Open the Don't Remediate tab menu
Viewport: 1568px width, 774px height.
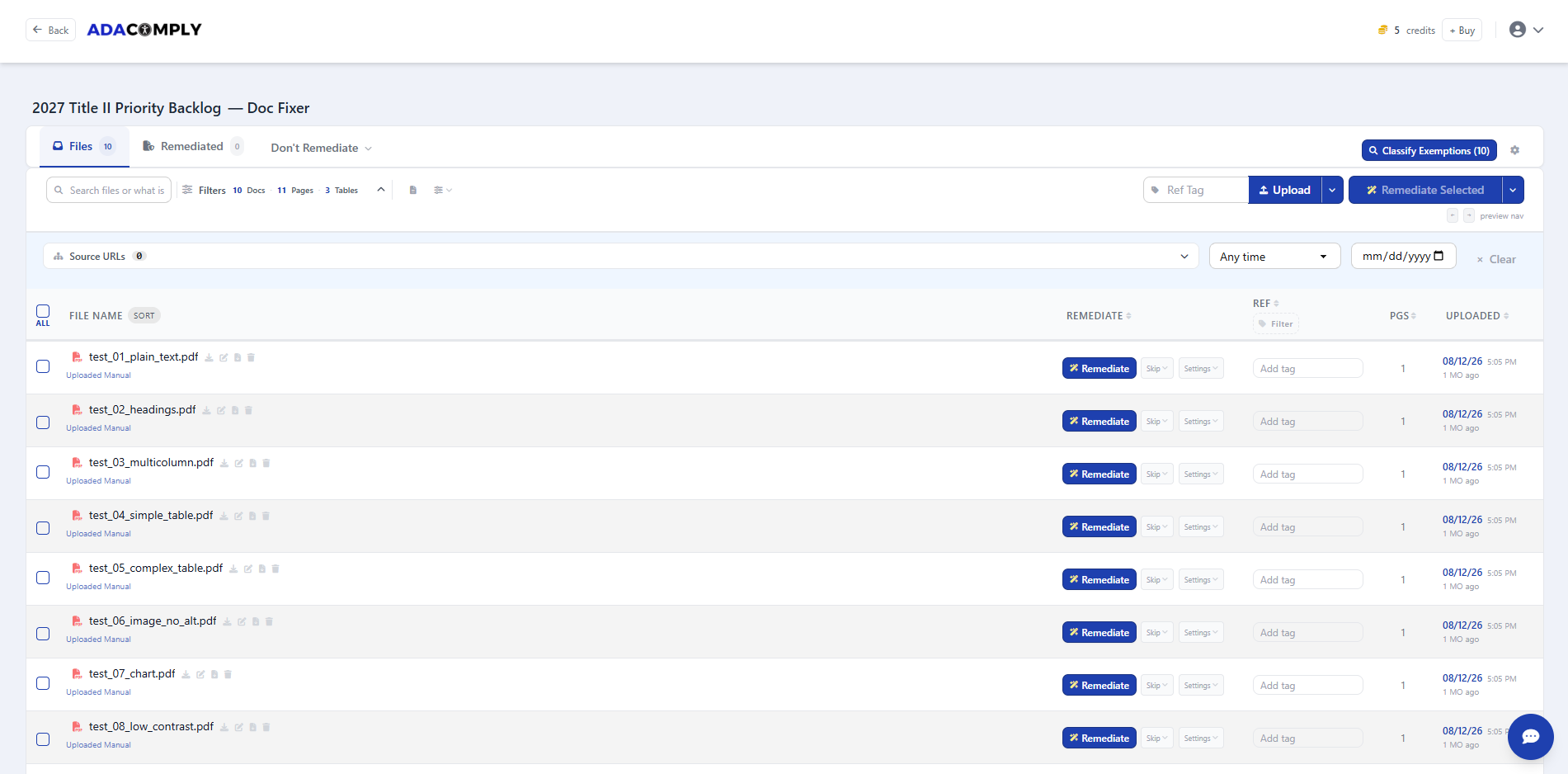[321, 148]
